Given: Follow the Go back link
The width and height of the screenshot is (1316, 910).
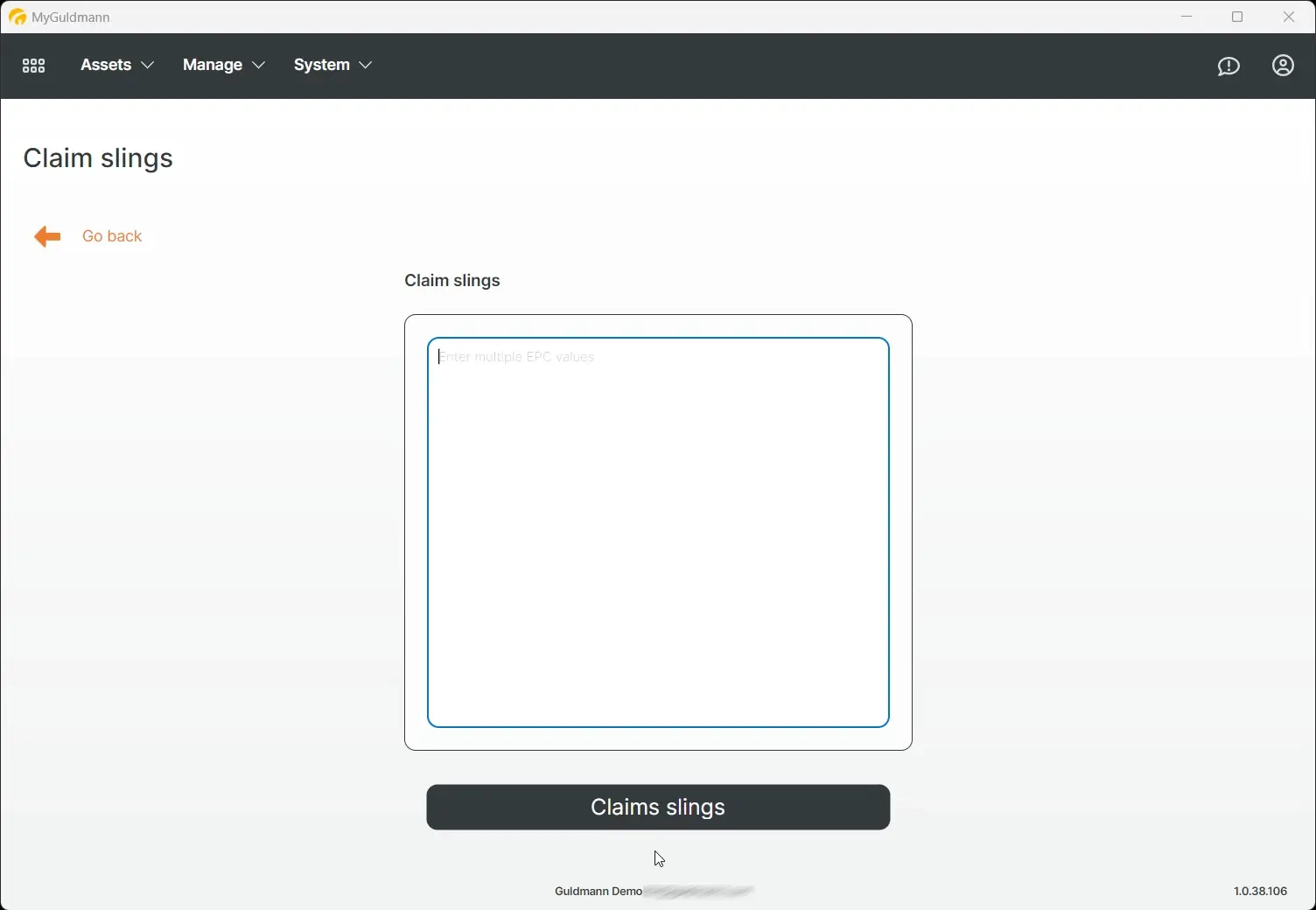Looking at the screenshot, I should click(112, 236).
